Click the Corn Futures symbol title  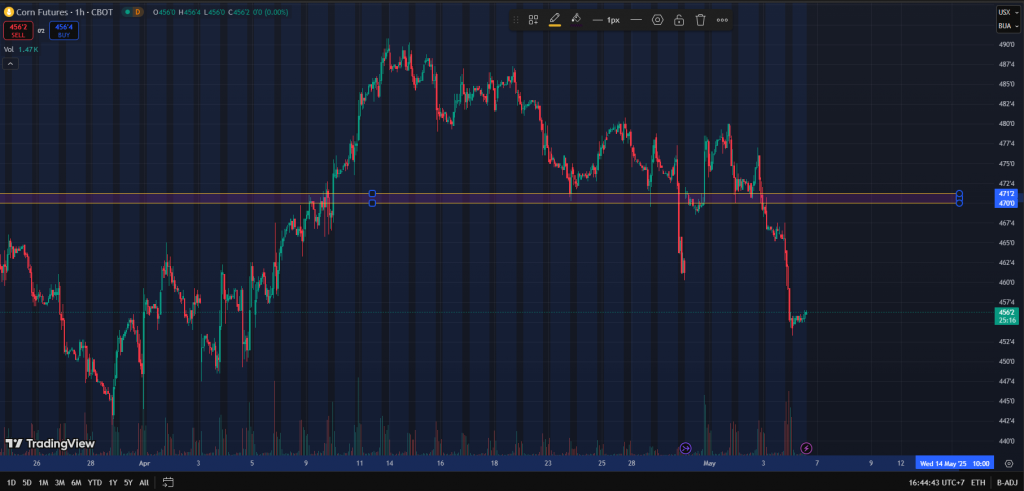tap(64, 12)
